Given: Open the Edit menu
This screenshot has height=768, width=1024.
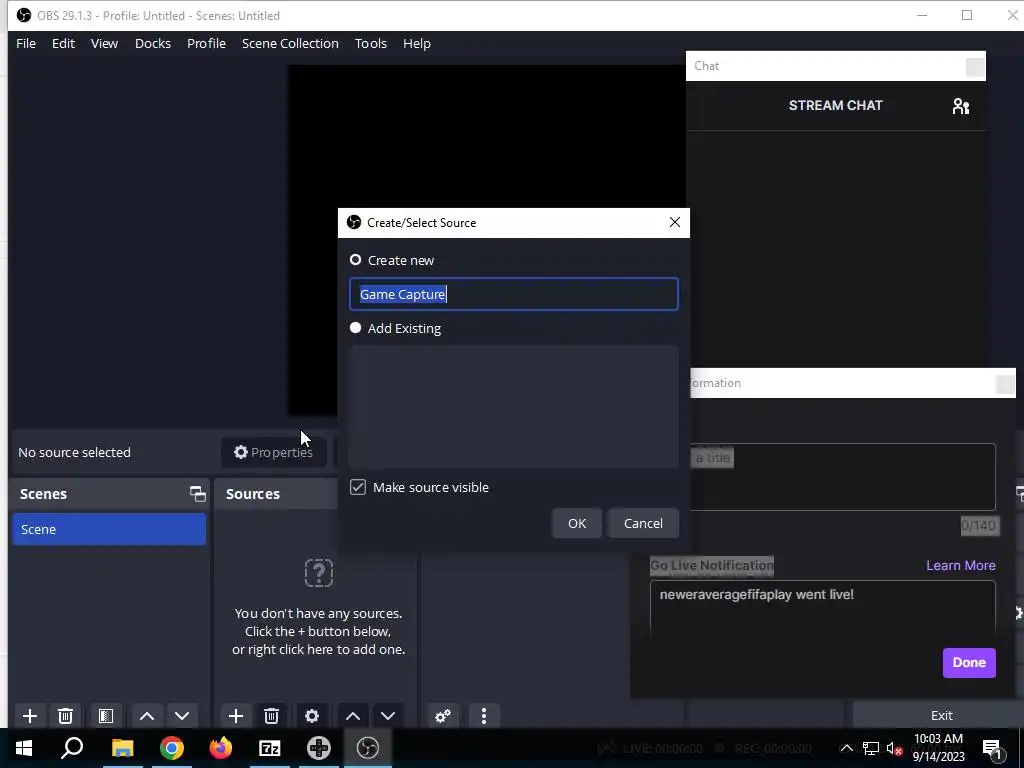Looking at the screenshot, I should (63, 43).
